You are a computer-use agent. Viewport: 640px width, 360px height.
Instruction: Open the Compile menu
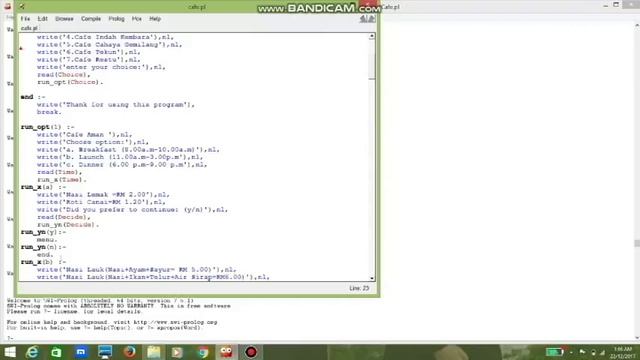[91, 19]
